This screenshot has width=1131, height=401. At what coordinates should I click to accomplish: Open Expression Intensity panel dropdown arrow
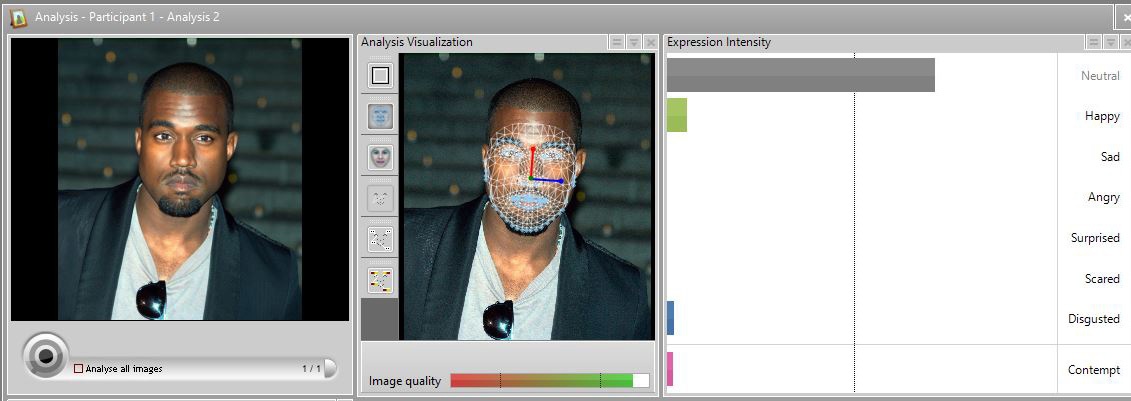[1111, 43]
